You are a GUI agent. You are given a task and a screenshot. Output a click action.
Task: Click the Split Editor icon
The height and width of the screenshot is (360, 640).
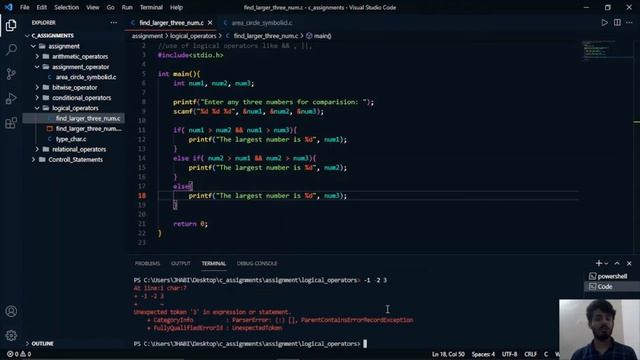click(x=617, y=23)
